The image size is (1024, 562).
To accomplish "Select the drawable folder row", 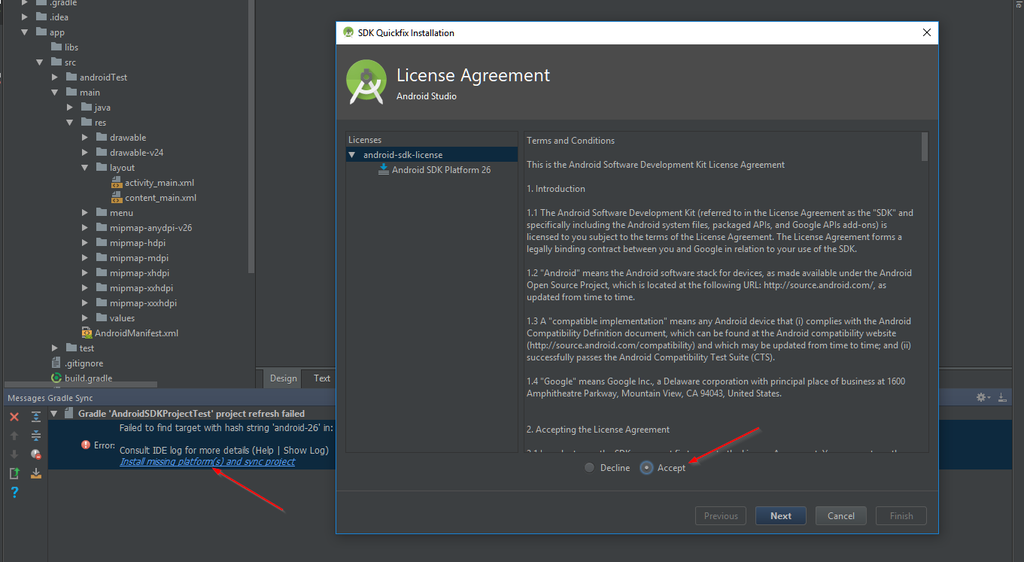I will 128,137.
